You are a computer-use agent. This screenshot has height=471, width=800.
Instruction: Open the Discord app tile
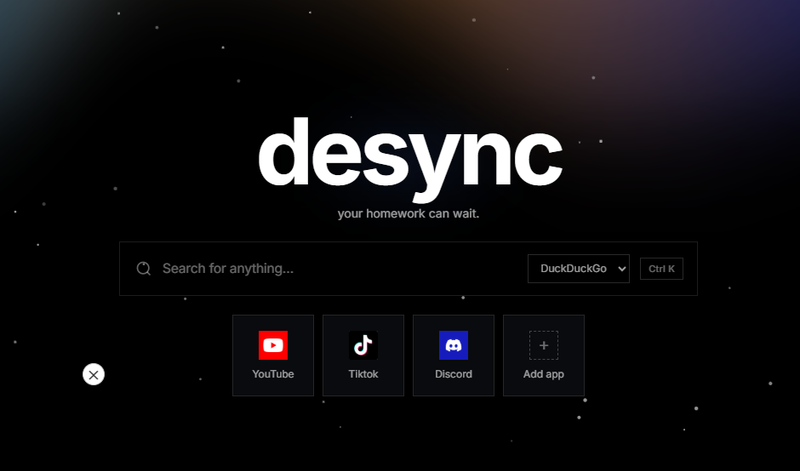[454, 355]
